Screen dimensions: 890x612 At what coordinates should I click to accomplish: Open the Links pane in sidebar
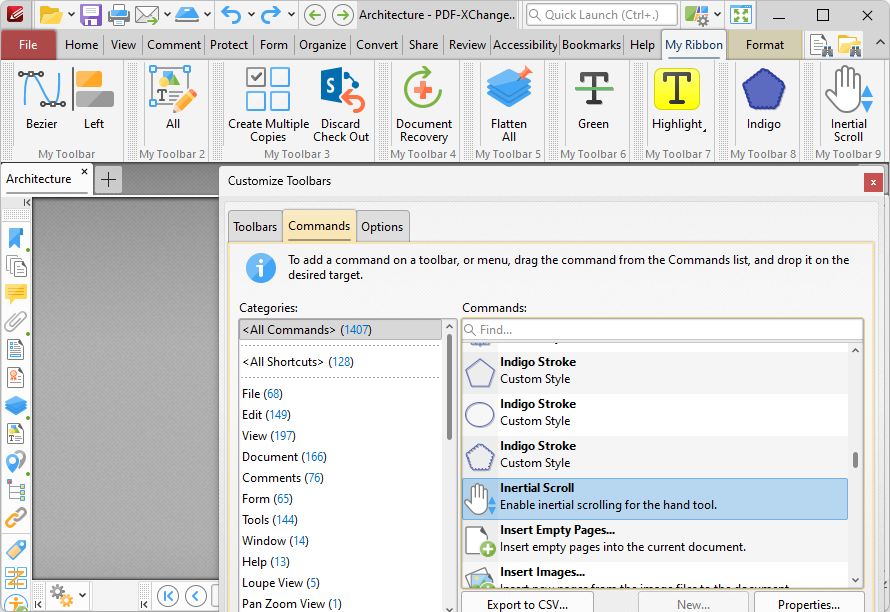tap(16, 517)
